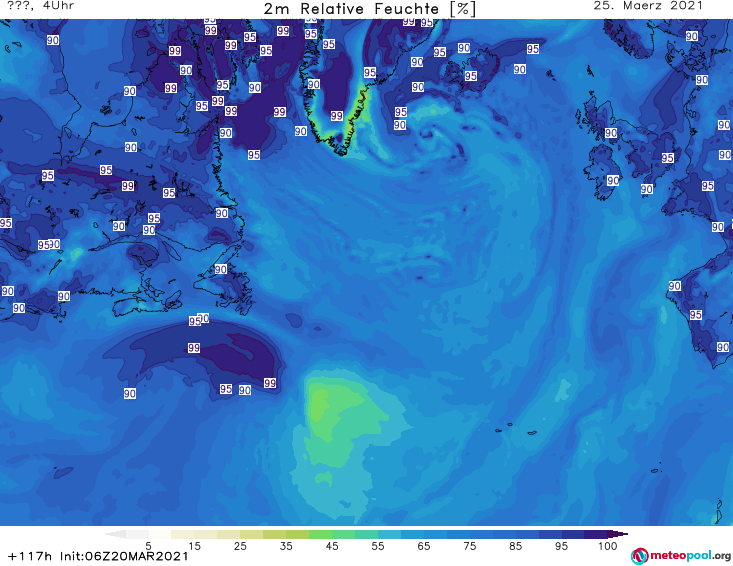Select the '+117h Init:06Z20MAR2021' forecast text

(99, 556)
